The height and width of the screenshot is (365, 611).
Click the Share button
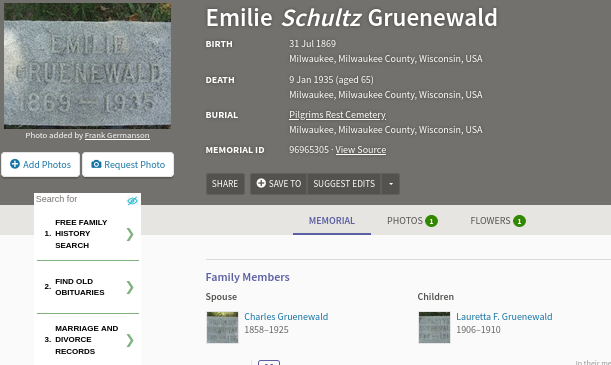pyautogui.click(x=225, y=184)
